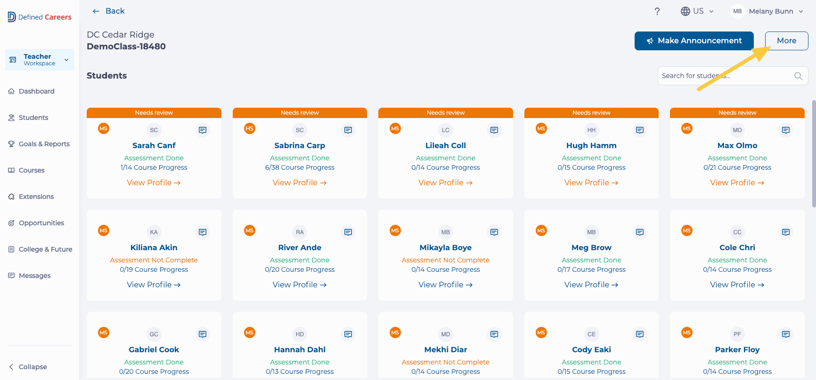
Task: Open Courses in sidebar
Action: [x=26, y=170]
